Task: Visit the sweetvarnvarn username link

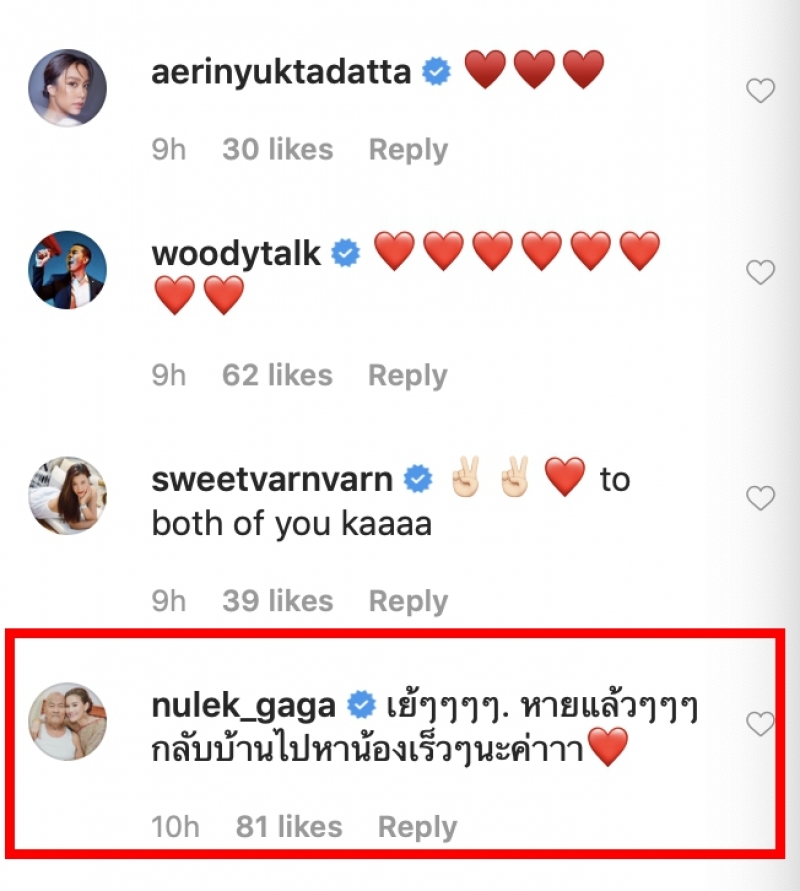Action: coord(272,480)
